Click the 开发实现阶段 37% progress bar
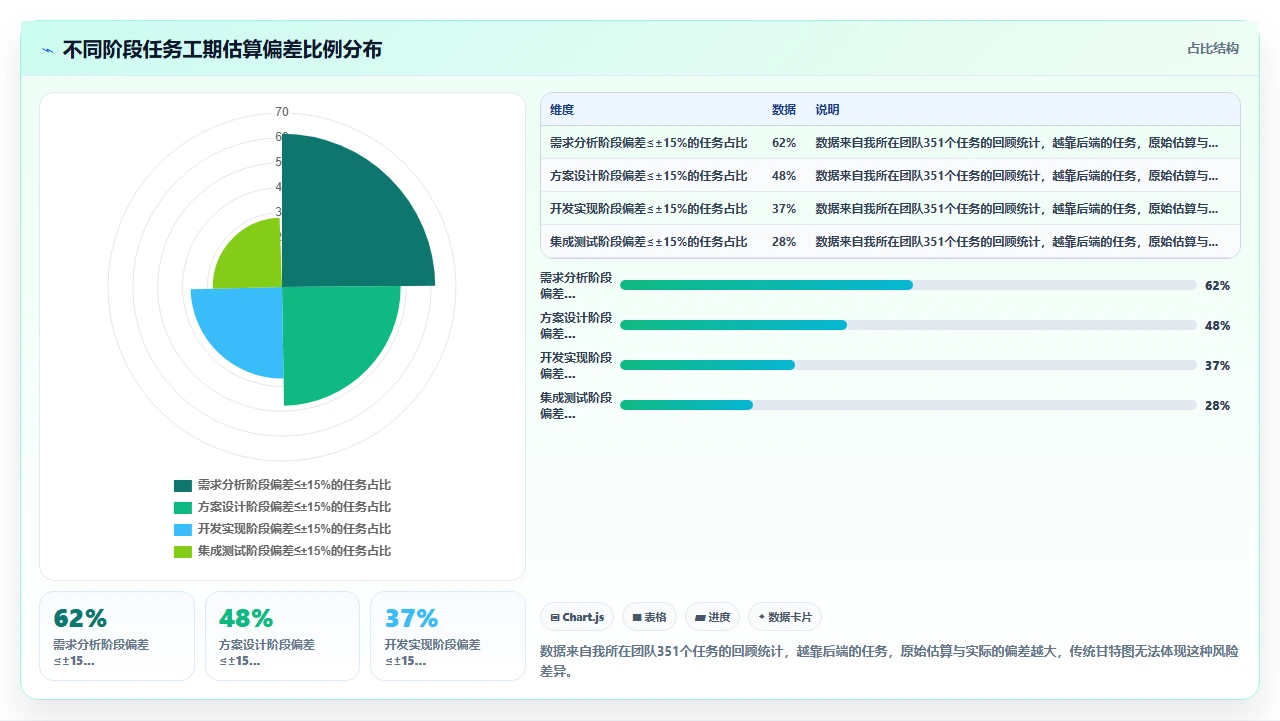 tap(908, 365)
